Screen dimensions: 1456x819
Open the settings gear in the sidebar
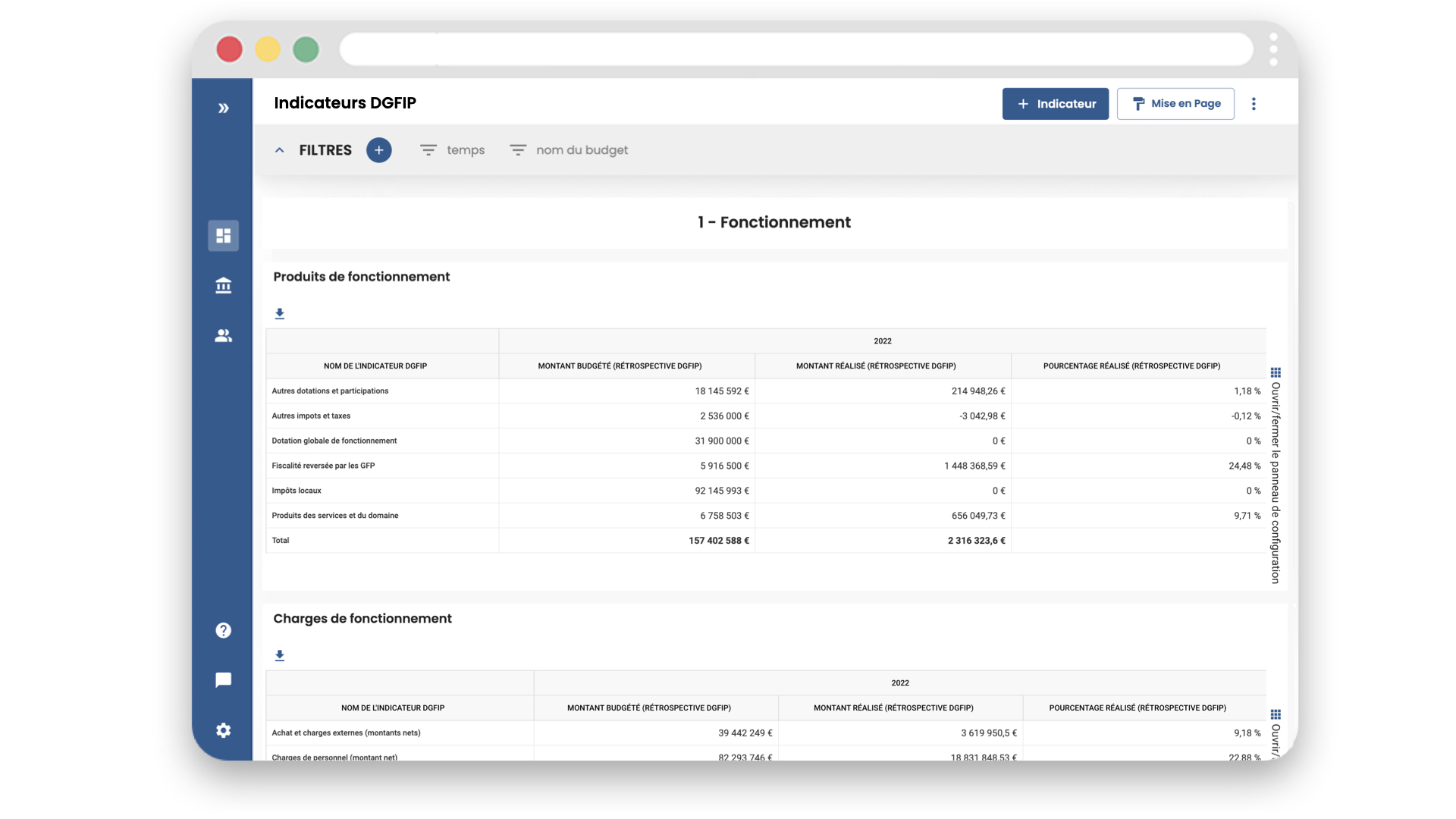tap(222, 730)
